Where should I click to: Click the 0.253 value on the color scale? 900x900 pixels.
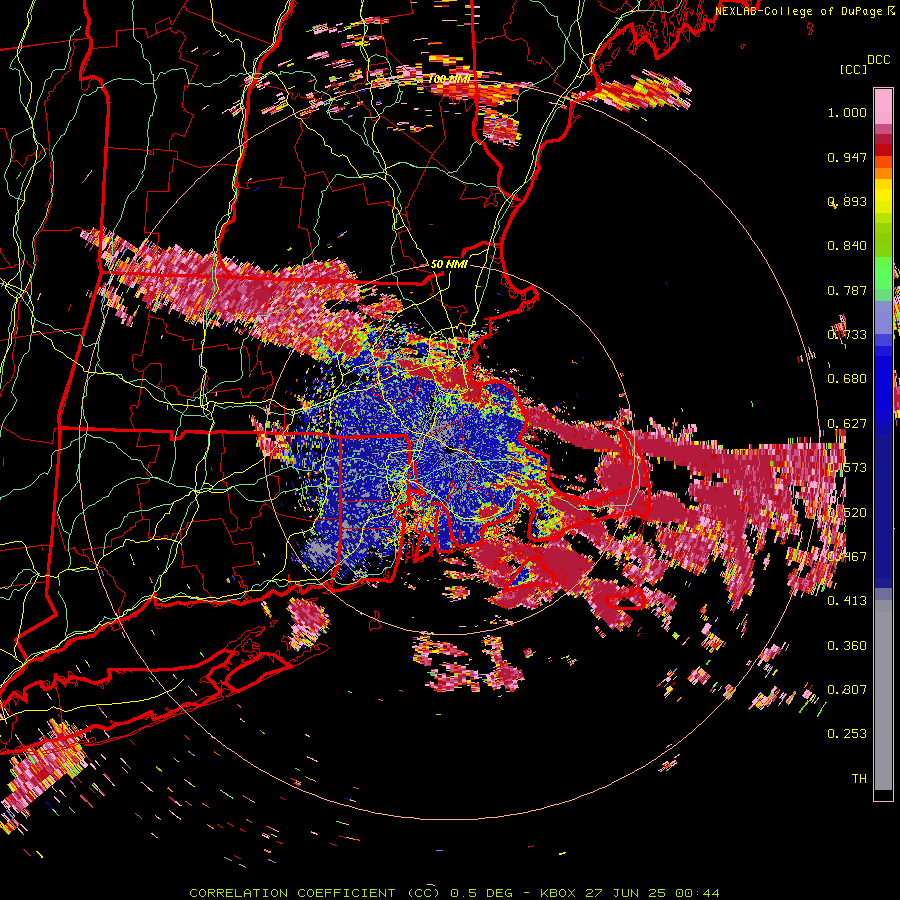coord(847,734)
